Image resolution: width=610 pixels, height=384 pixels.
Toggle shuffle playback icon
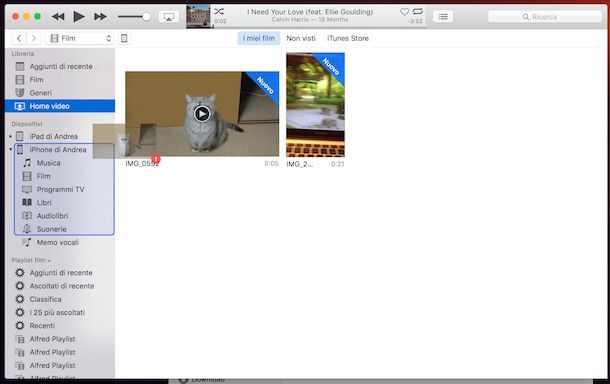(x=219, y=11)
